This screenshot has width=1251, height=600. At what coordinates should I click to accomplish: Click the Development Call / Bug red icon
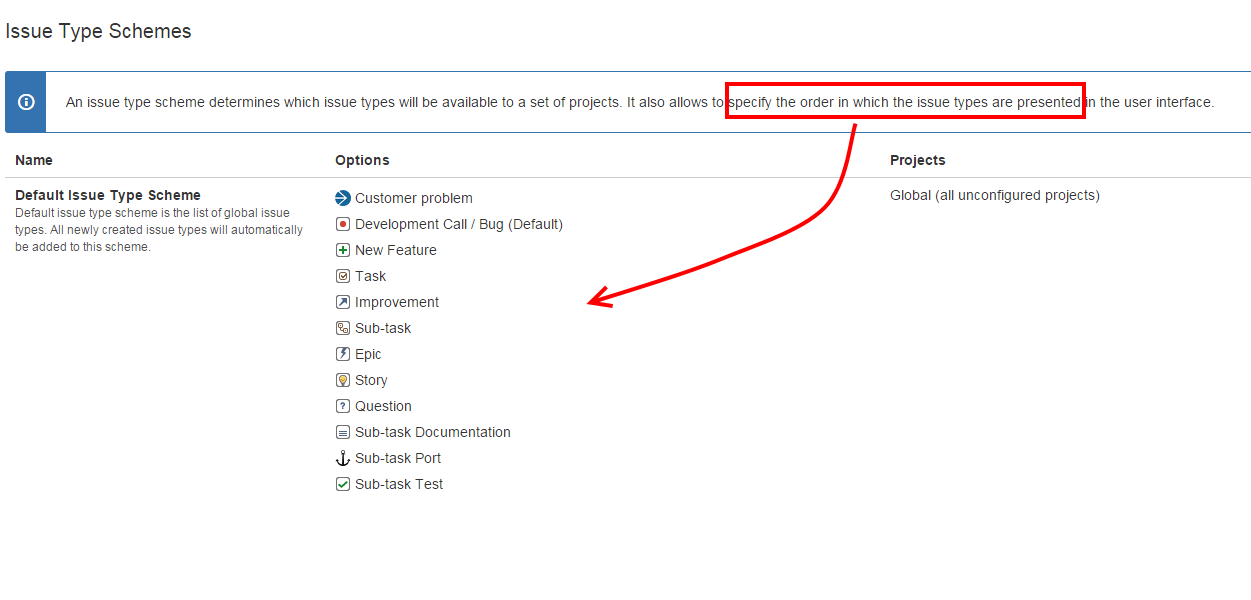343,224
